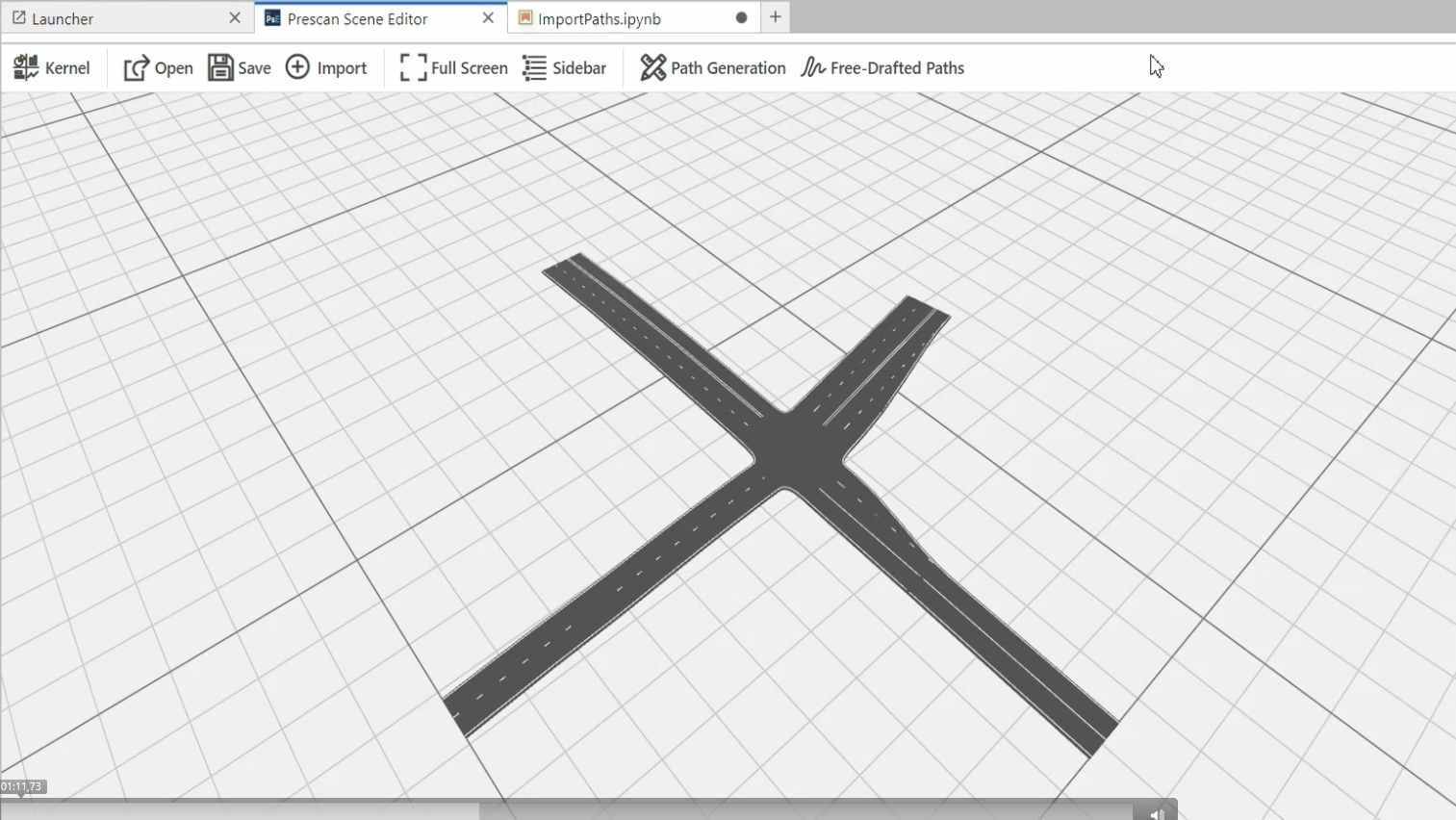This screenshot has height=820, width=1456.
Task: Close the Launcher tab
Action: pyautogui.click(x=235, y=18)
